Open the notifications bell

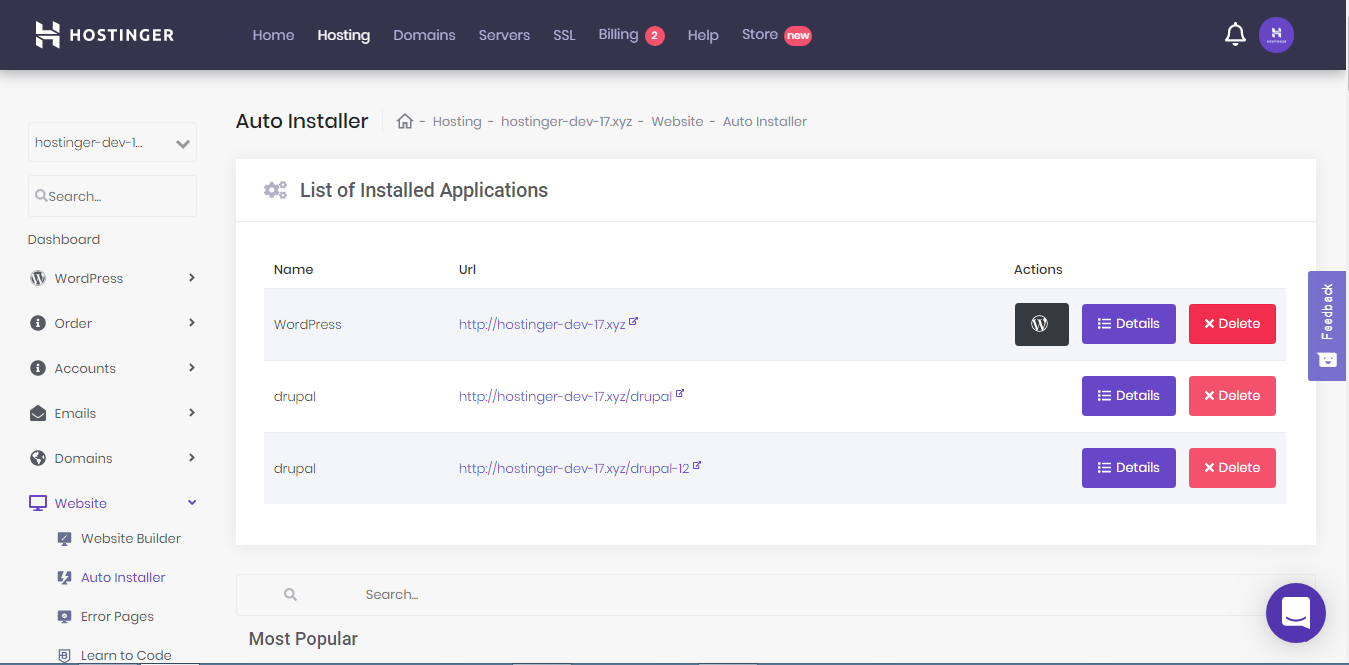pyautogui.click(x=1235, y=35)
